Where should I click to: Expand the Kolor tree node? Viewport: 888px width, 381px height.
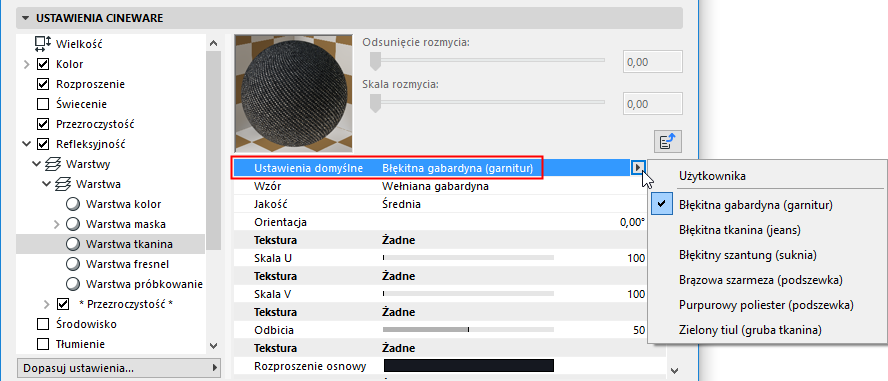(26, 65)
